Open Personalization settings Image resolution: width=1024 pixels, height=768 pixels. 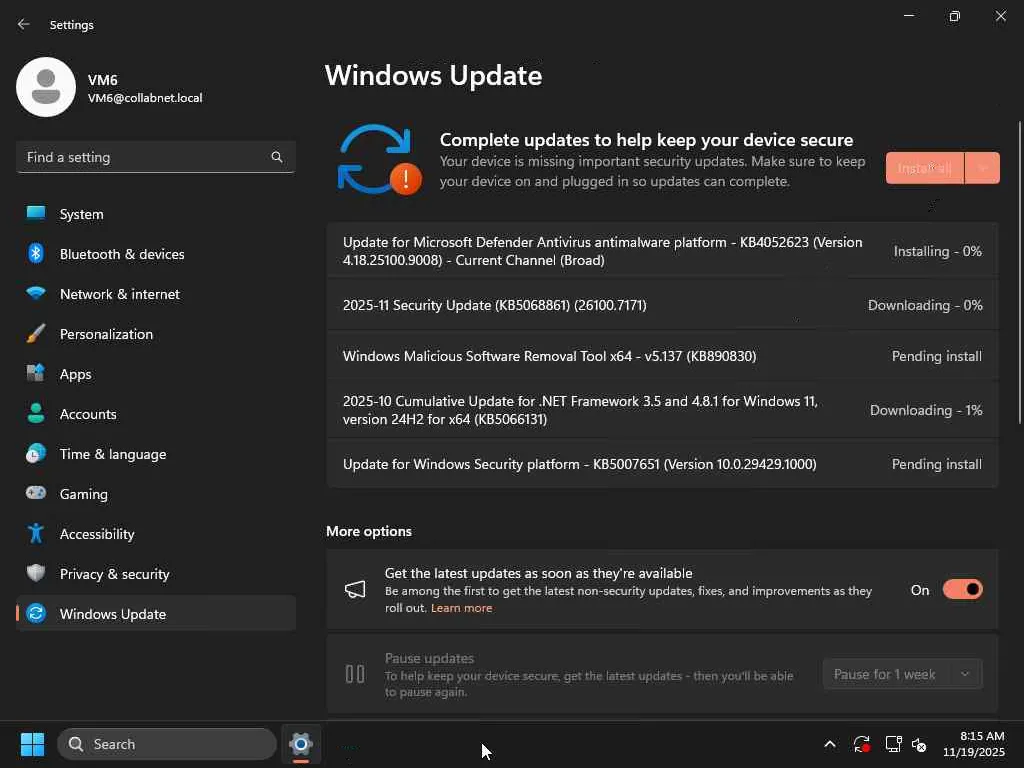[x=156, y=334]
